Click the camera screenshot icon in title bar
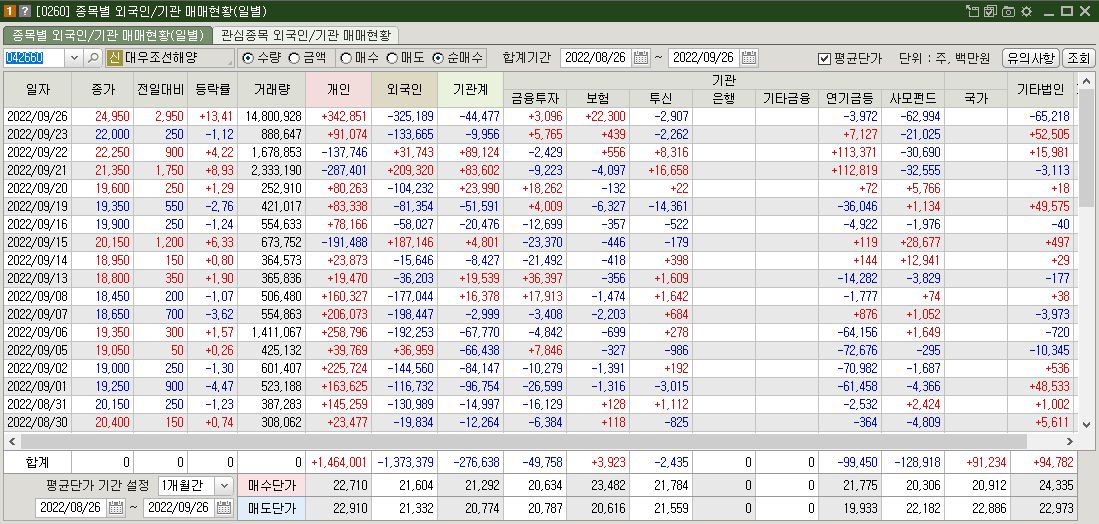Viewport: 1099px width, 524px height. click(1009, 11)
